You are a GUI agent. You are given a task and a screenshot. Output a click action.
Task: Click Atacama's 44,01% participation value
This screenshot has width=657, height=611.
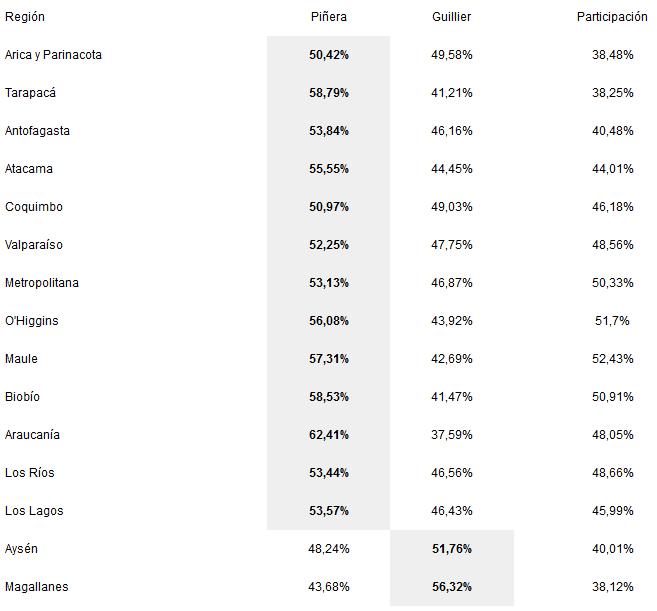612,169
